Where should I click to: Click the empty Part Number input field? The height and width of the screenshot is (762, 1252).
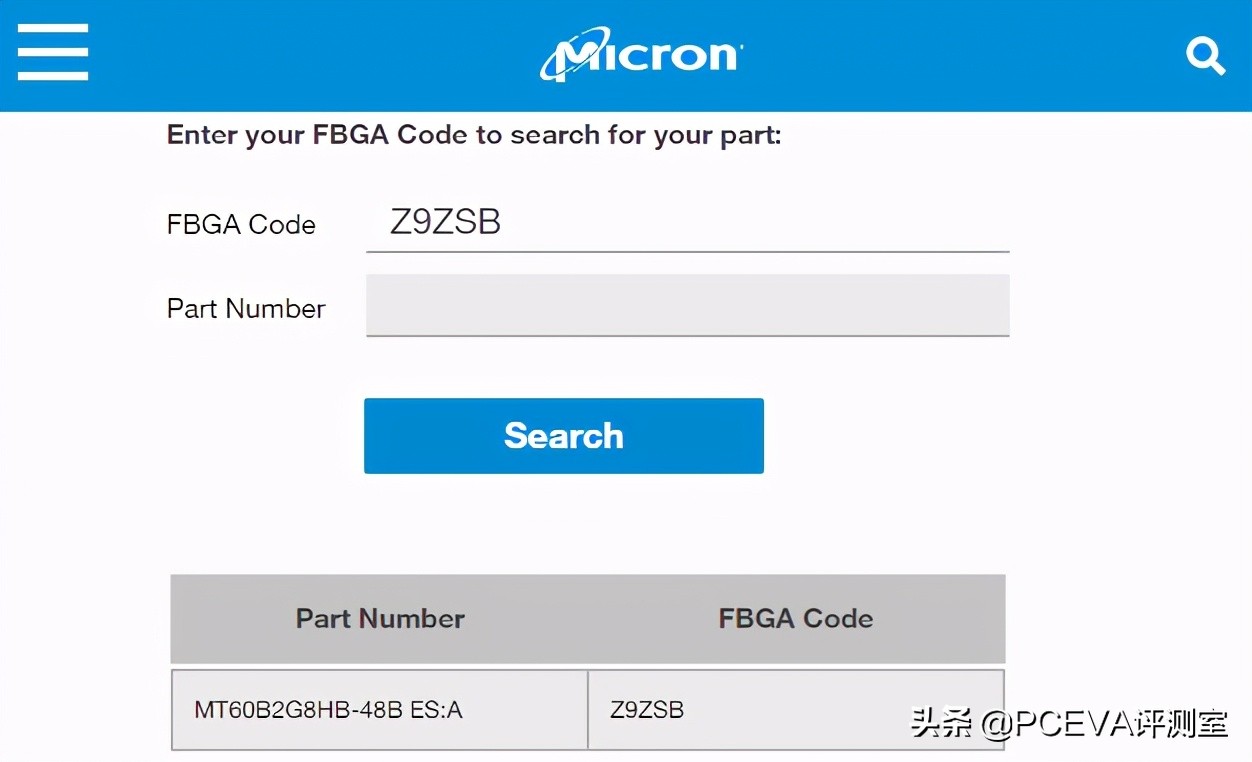(687, 305)
